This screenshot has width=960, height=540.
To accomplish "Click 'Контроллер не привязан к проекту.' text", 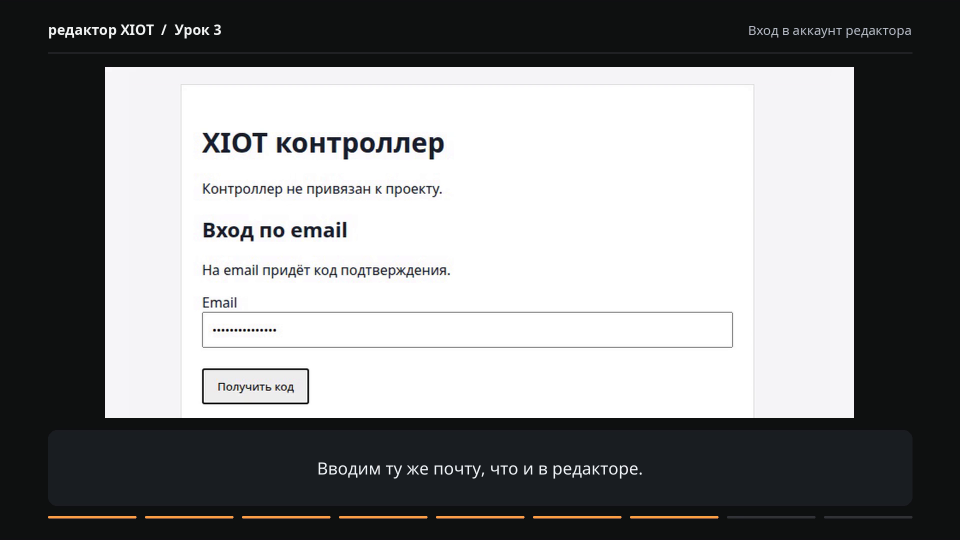I will coord(322,189).
